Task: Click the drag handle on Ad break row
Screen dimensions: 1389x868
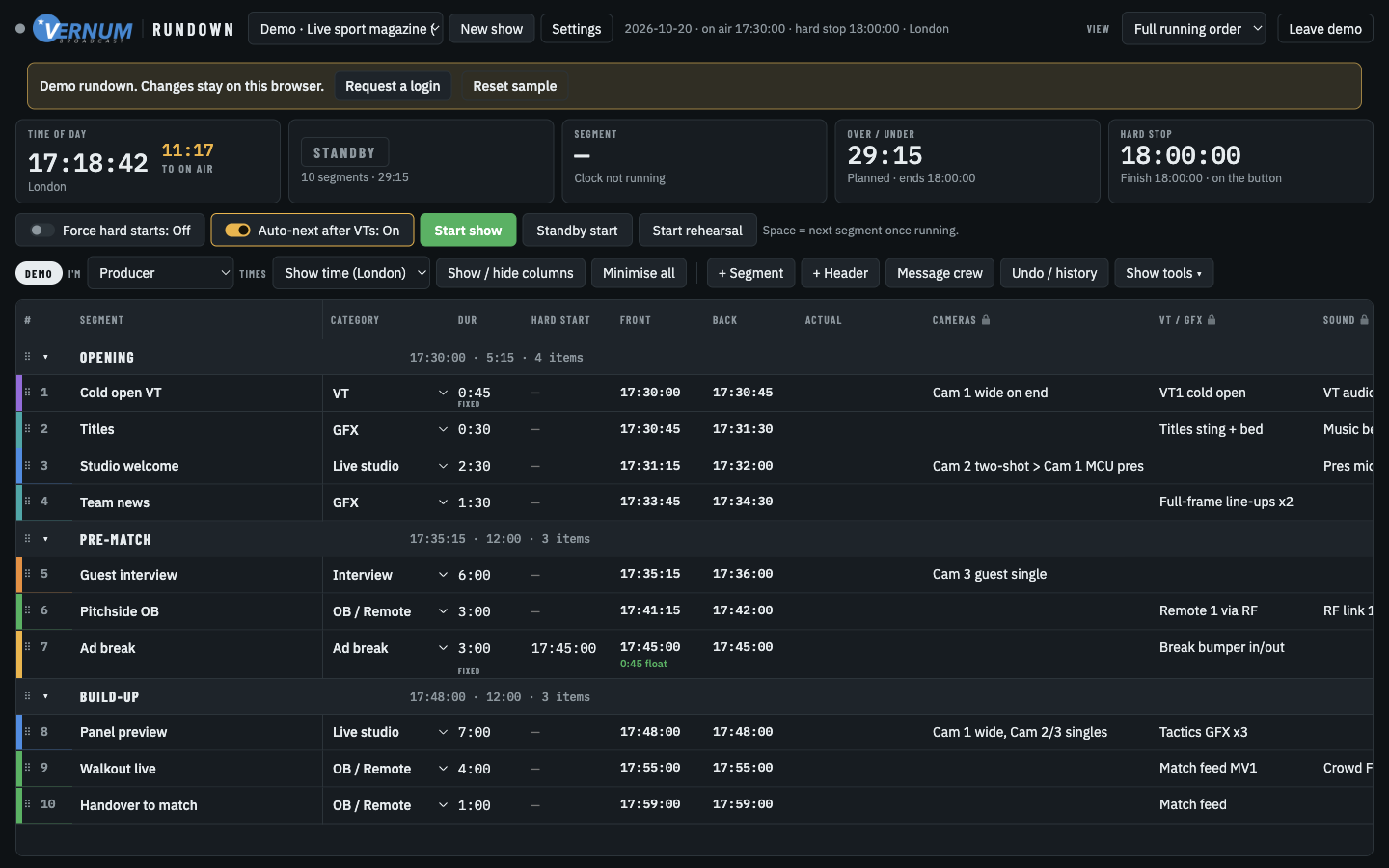Action: (x=27, y=647)
